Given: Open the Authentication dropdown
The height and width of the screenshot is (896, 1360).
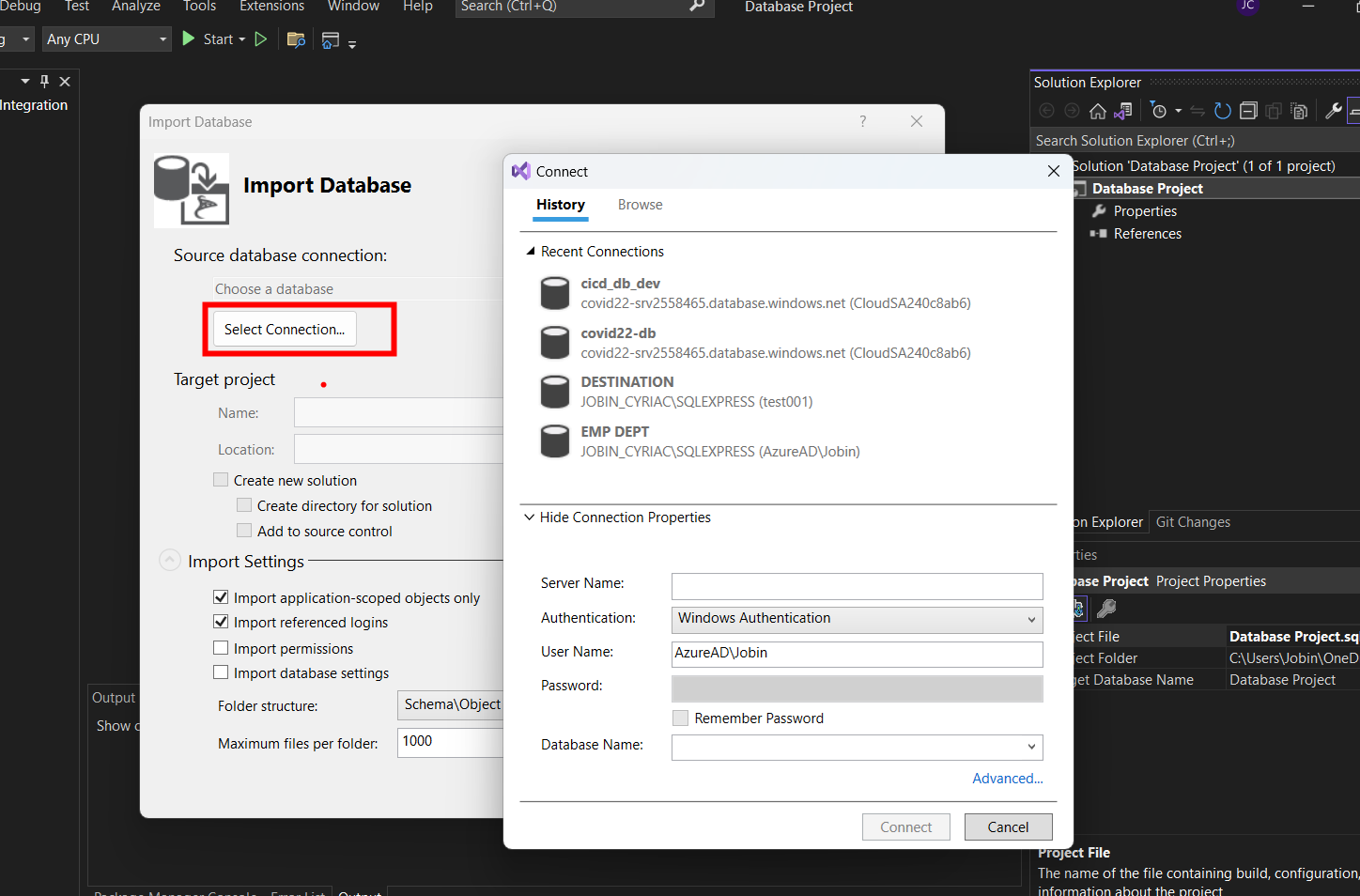Looking at the screenshot, I should click(x=857, y=619).
